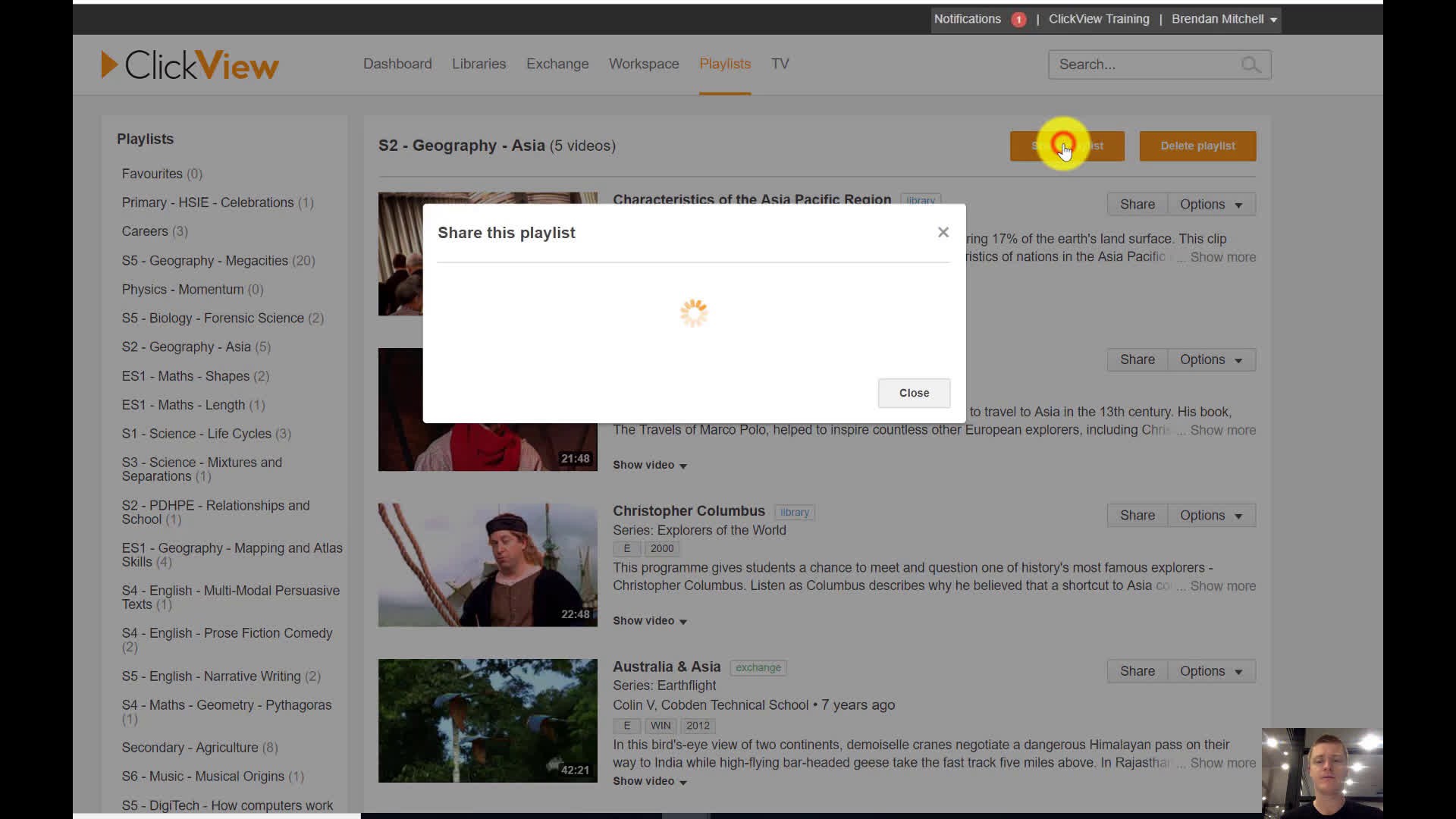Viewport: 1456px width, 819px height.
Task: Open the Brendan Mitchell user dropdown
Action: [1224, 19]
